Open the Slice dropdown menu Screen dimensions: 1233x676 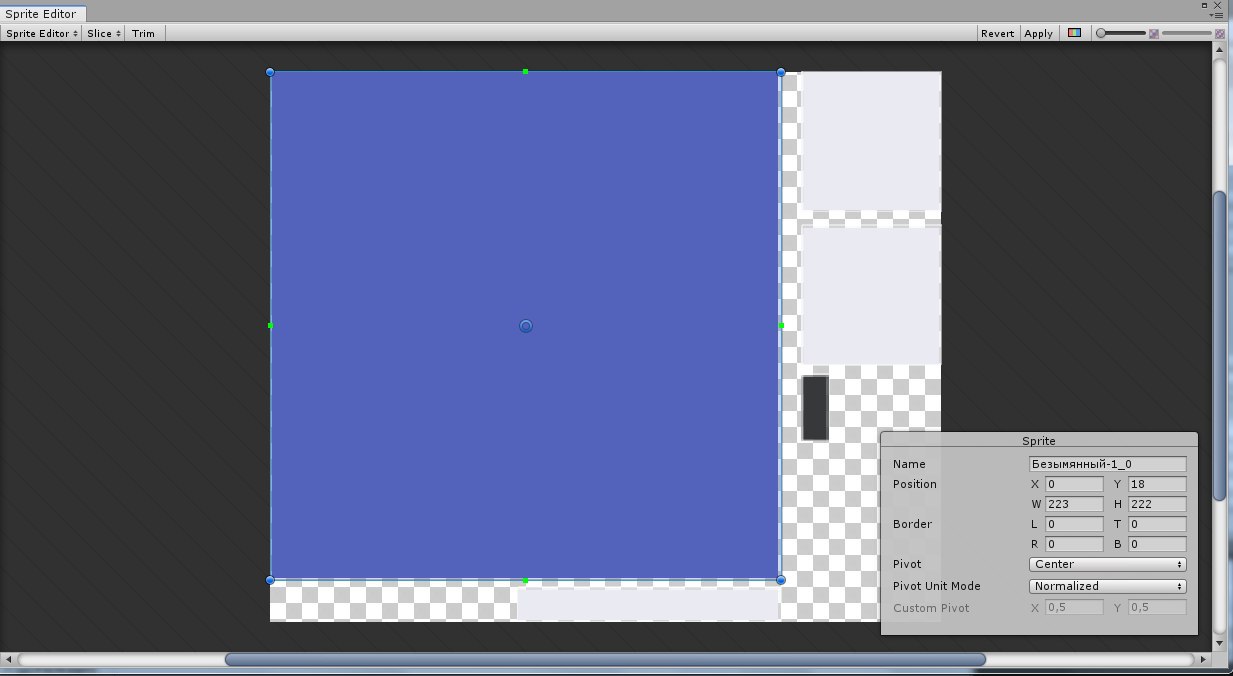tap(104, 33)
